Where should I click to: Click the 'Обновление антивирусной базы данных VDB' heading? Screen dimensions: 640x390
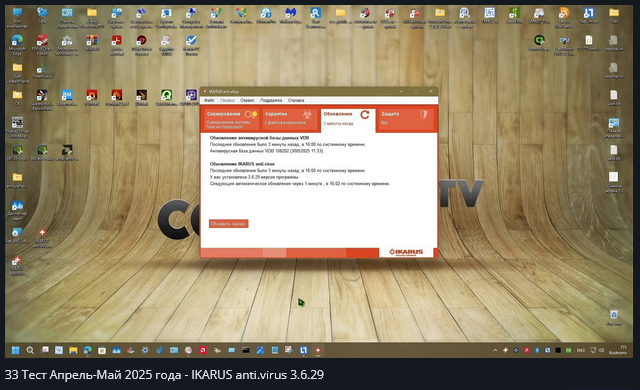pos(259,138)
